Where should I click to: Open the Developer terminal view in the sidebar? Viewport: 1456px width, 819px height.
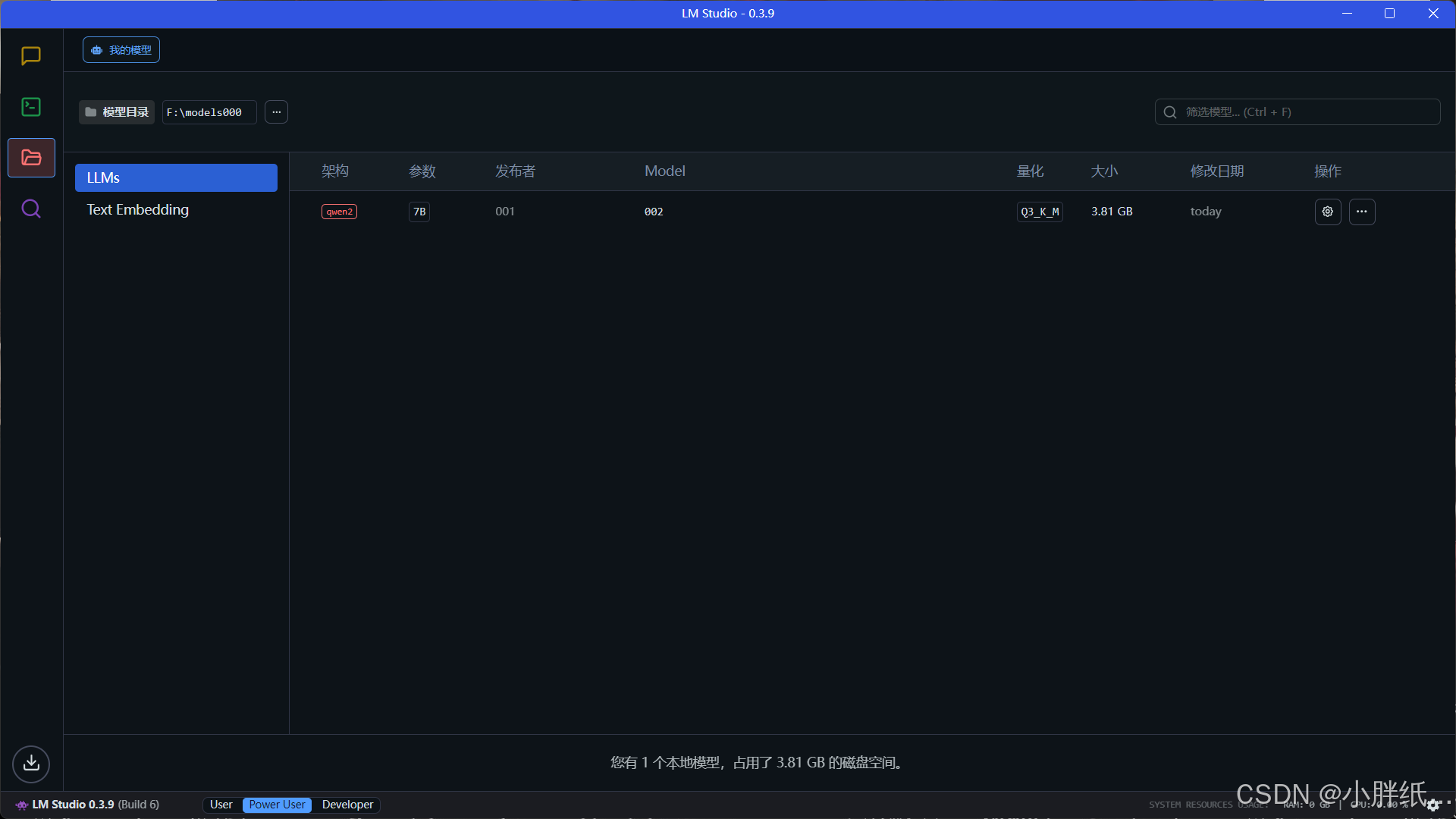pos(31,107)
